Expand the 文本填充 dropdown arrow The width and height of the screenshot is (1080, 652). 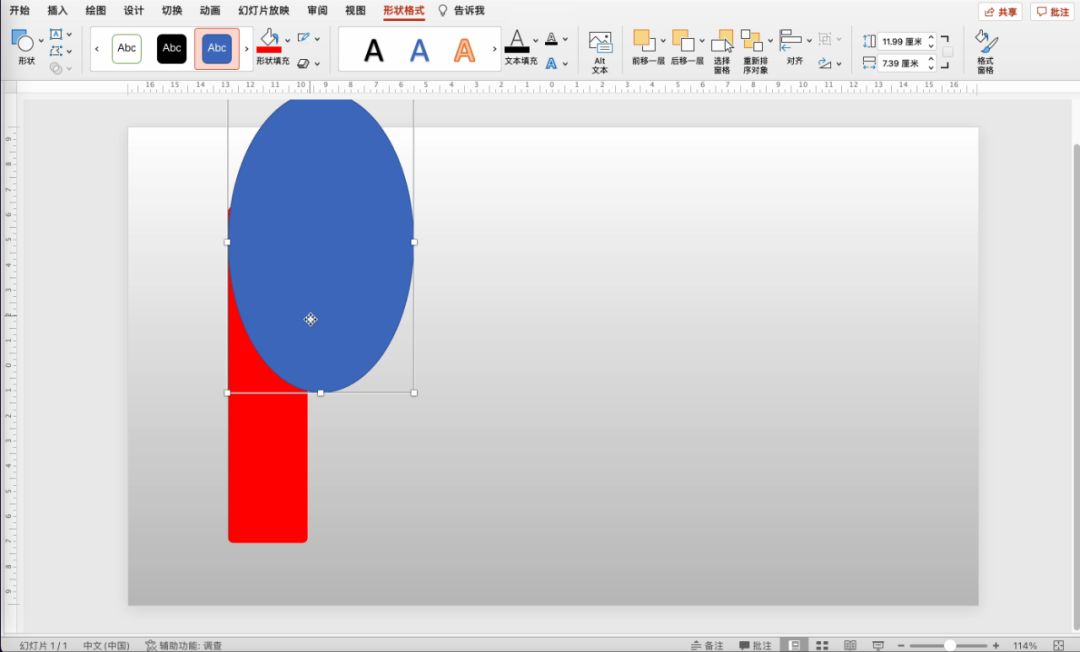pos(535,41)
